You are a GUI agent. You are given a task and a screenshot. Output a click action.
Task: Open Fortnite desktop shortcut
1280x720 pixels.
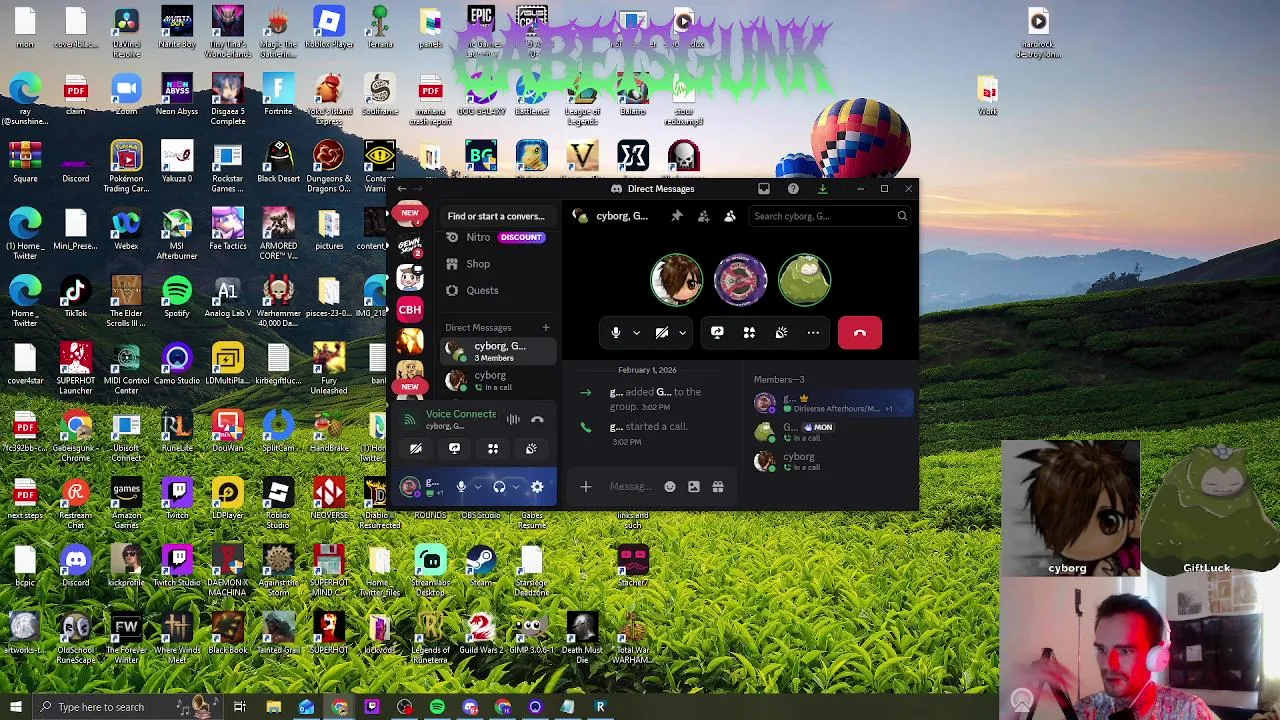(x=278, y=96)
